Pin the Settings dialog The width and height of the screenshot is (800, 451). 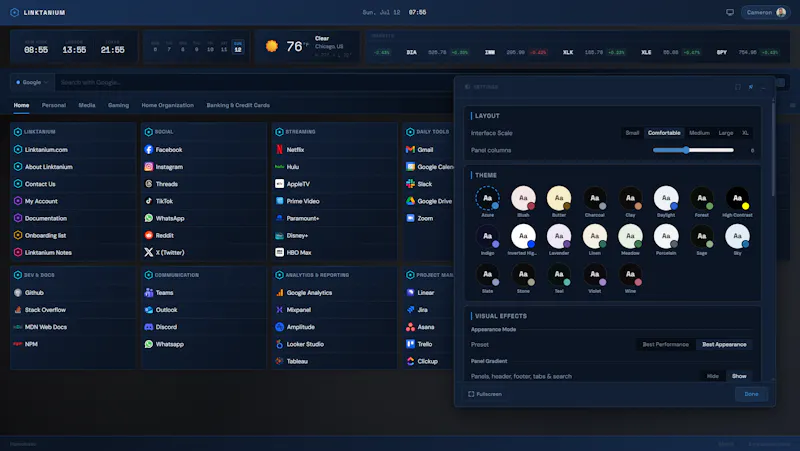coord(751,87)
